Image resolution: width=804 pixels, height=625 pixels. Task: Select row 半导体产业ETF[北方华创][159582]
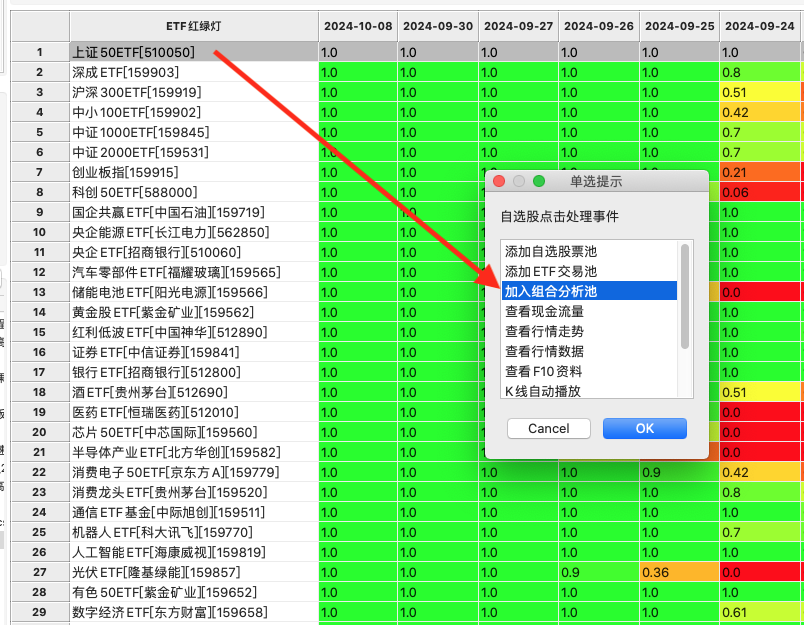point(194,452)
